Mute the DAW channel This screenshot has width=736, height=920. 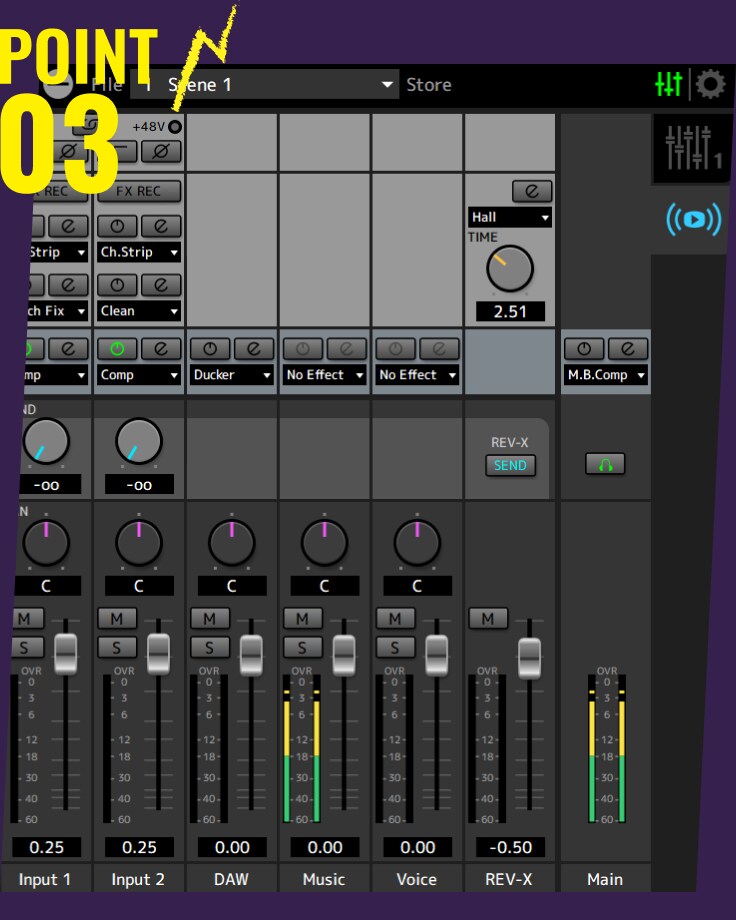210,618
